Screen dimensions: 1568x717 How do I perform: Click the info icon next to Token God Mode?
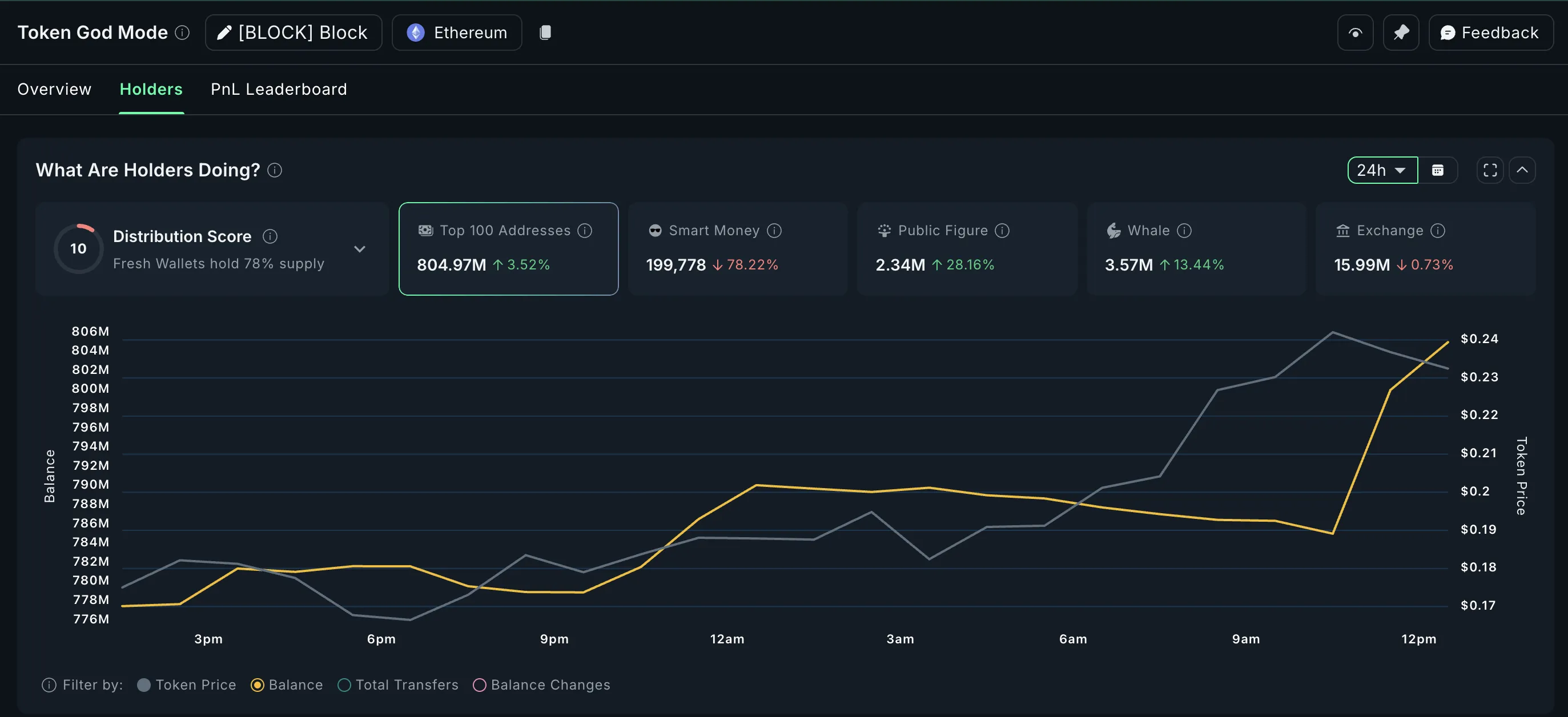click(x=182, y=33)
